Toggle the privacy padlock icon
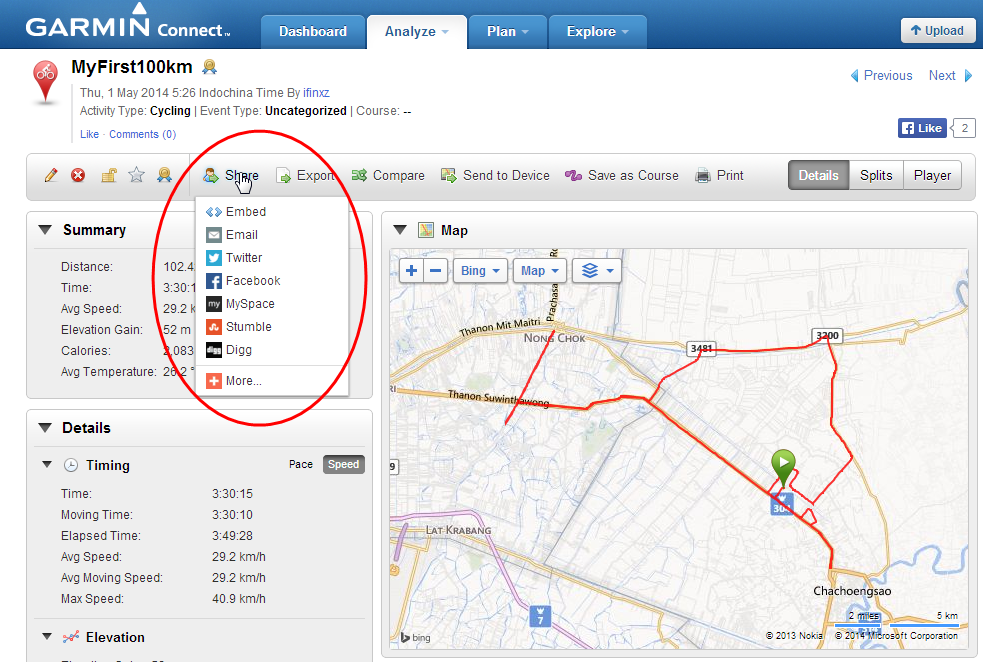Image resolution: width=983 pixels, height=662 pixels. 109,176
